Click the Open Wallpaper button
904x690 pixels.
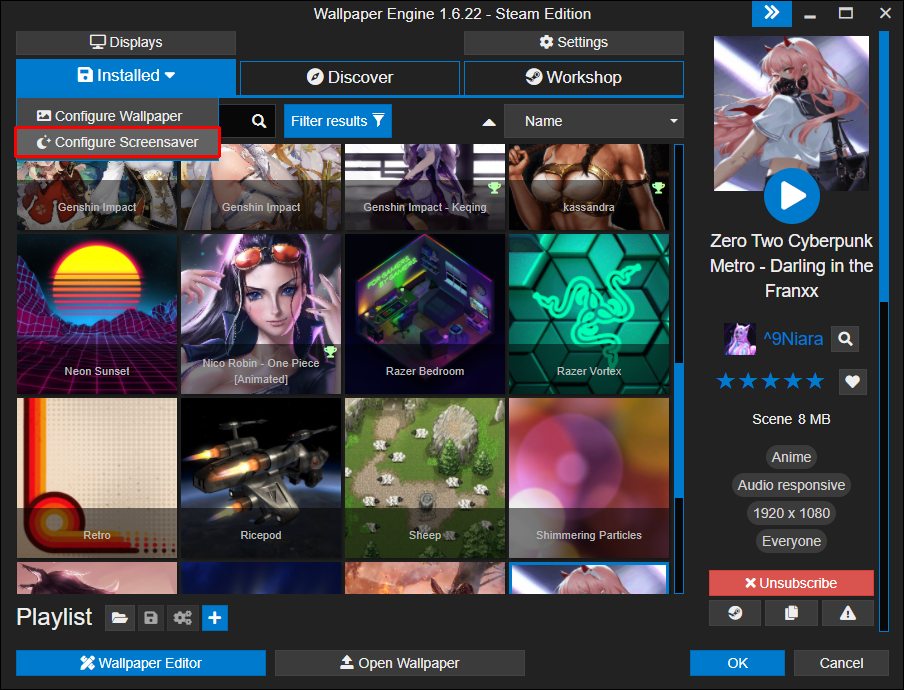400,663
